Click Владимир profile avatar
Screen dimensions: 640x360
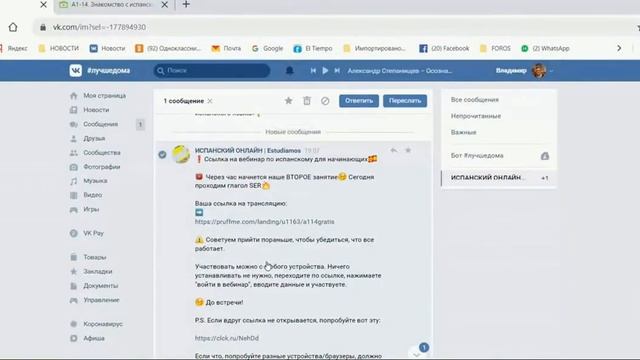[539, 71]
